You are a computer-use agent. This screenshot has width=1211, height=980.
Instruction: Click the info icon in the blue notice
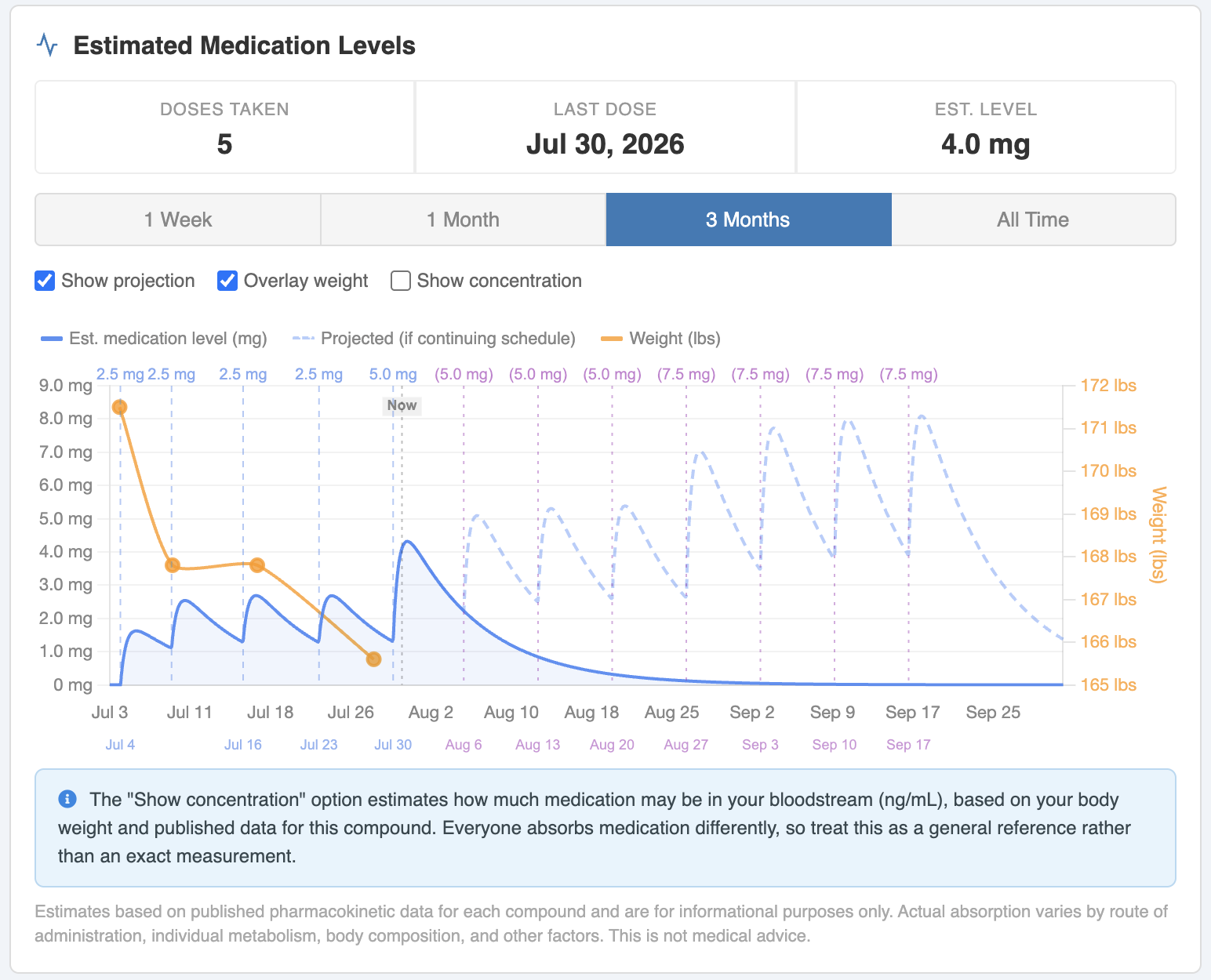click(x=67, y=799)
